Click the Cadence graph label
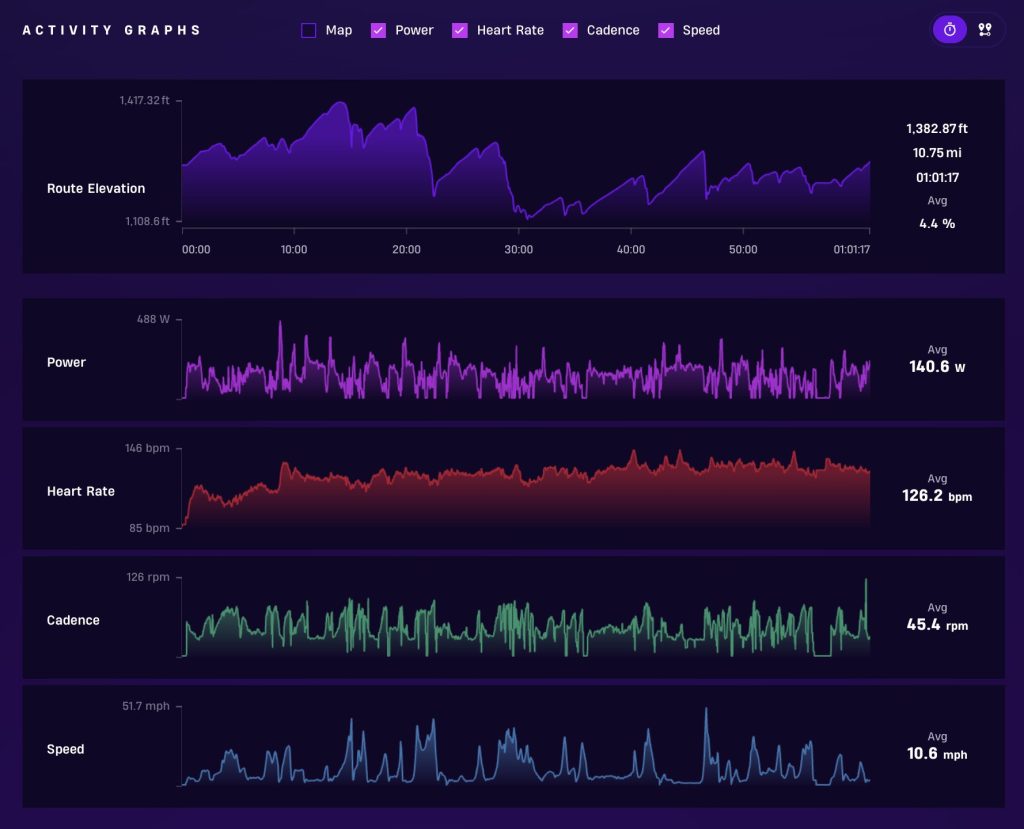This screenshot has height=829, width=1024. [73, 621]
